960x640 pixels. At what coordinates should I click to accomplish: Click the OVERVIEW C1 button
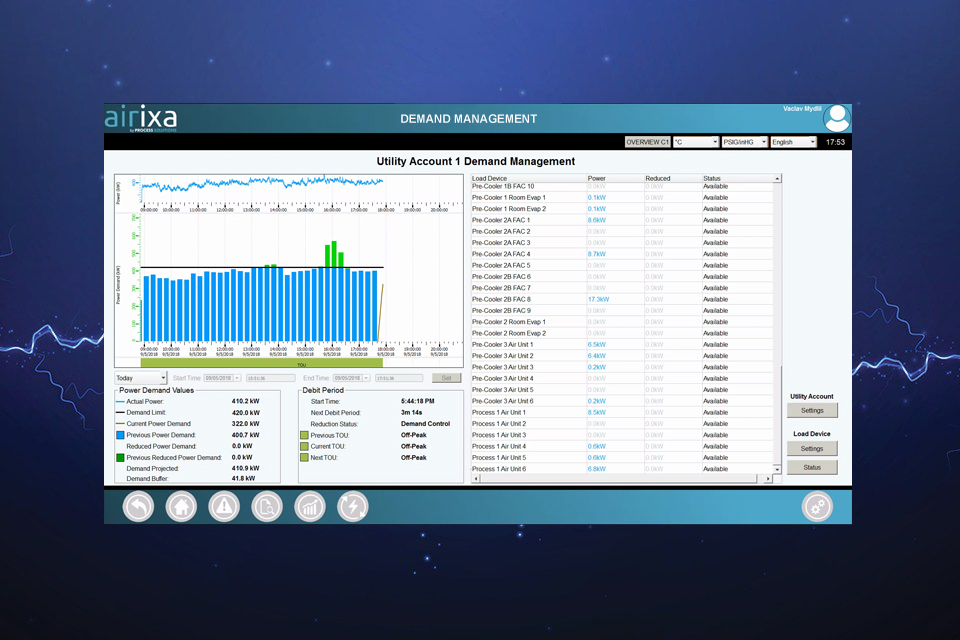point(647,142)
